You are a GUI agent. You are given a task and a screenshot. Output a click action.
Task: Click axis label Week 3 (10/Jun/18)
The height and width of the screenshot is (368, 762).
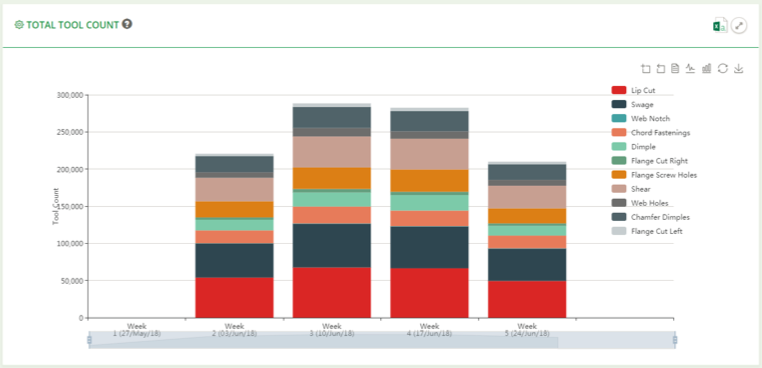(x=332, y=330)
